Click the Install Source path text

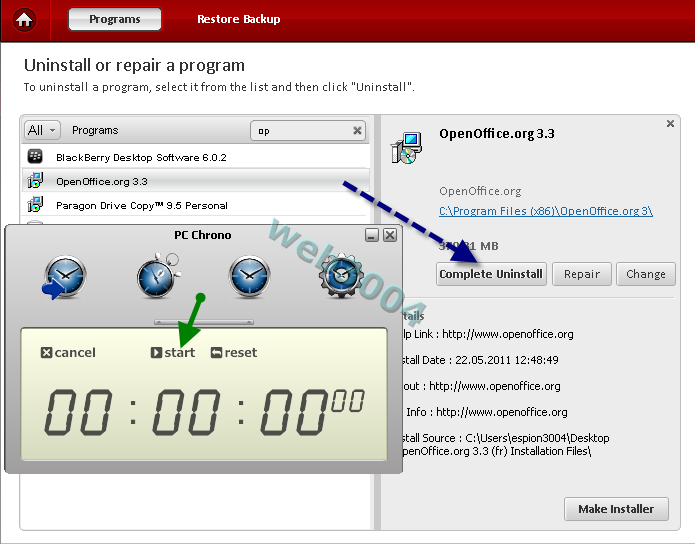coord(505,445)
